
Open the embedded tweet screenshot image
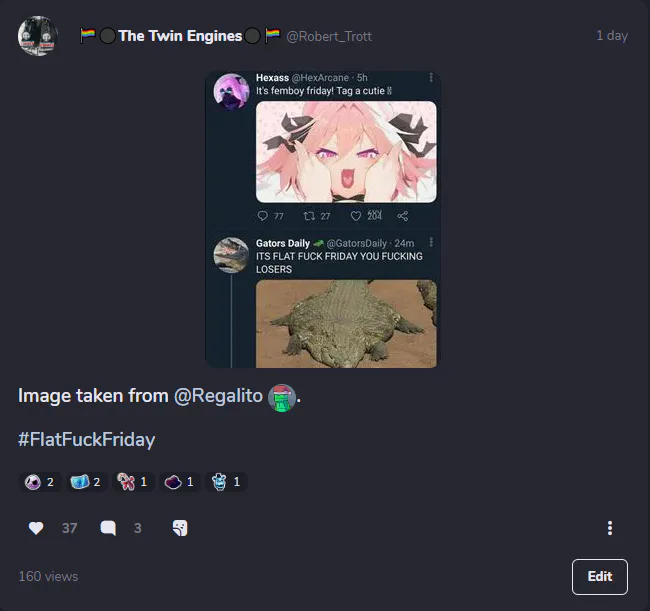[x=323, y=219]
